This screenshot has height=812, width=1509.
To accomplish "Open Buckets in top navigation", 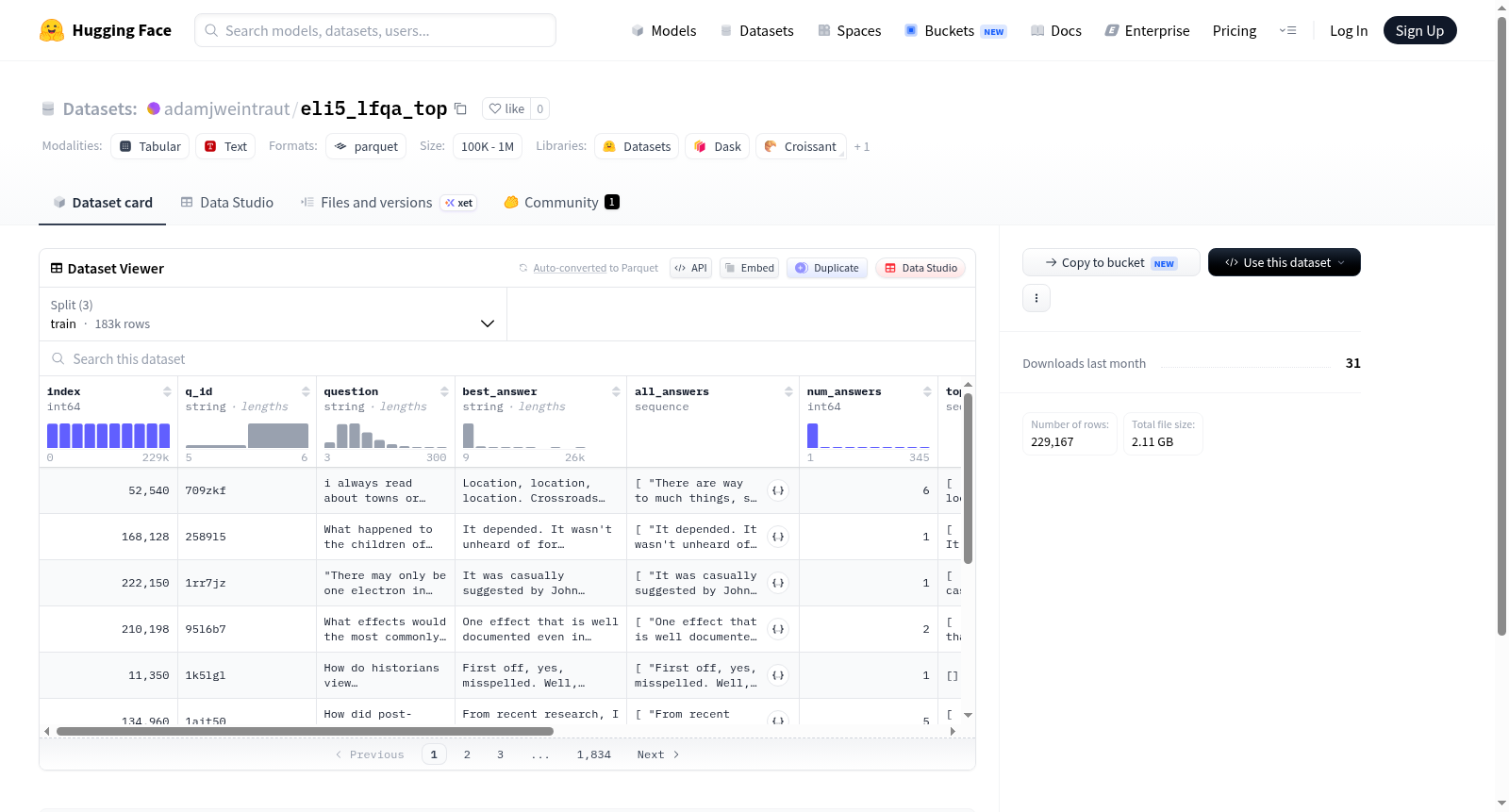I will click(955, 30).
